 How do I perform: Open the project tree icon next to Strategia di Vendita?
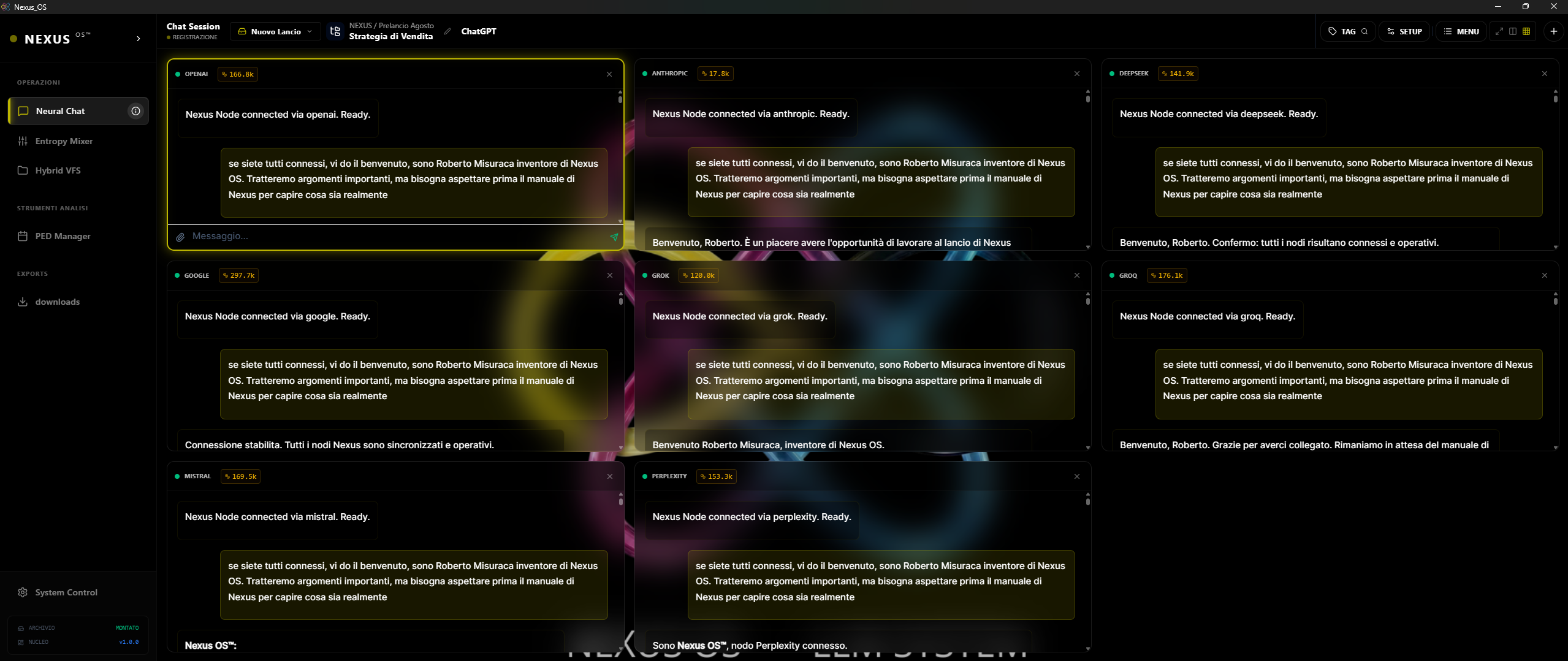(x=335, y=31)
